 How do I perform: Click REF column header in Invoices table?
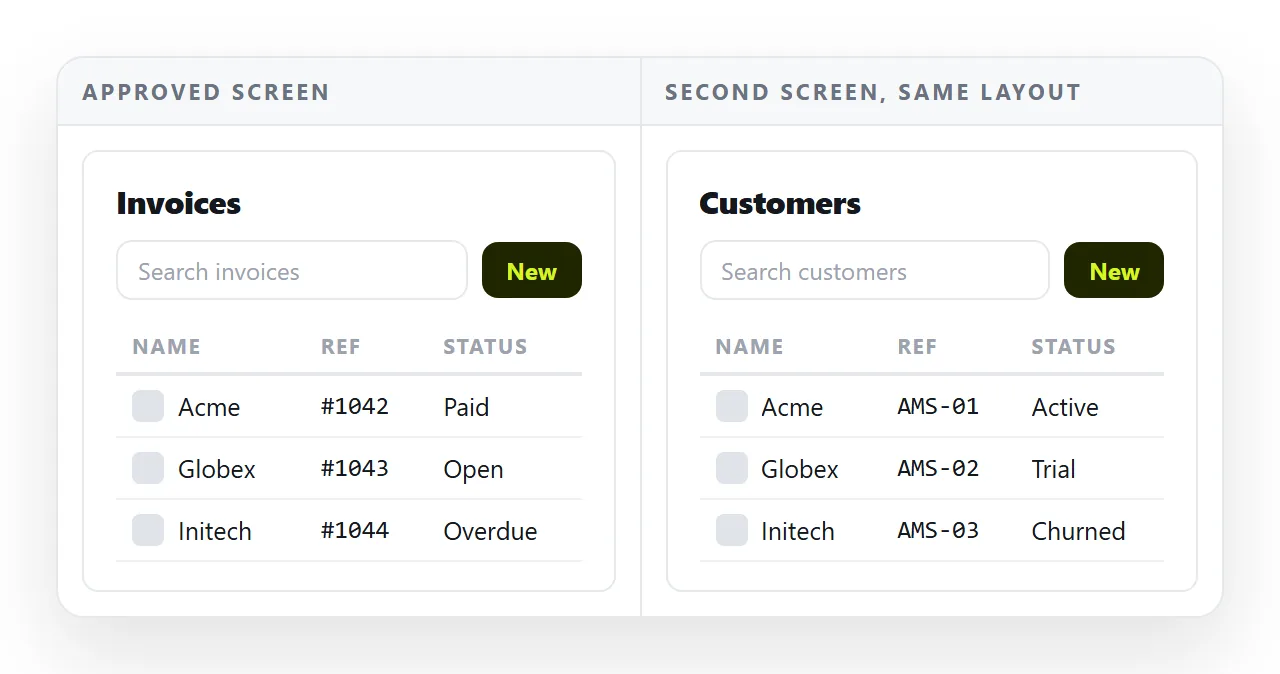tap(341, 347)
